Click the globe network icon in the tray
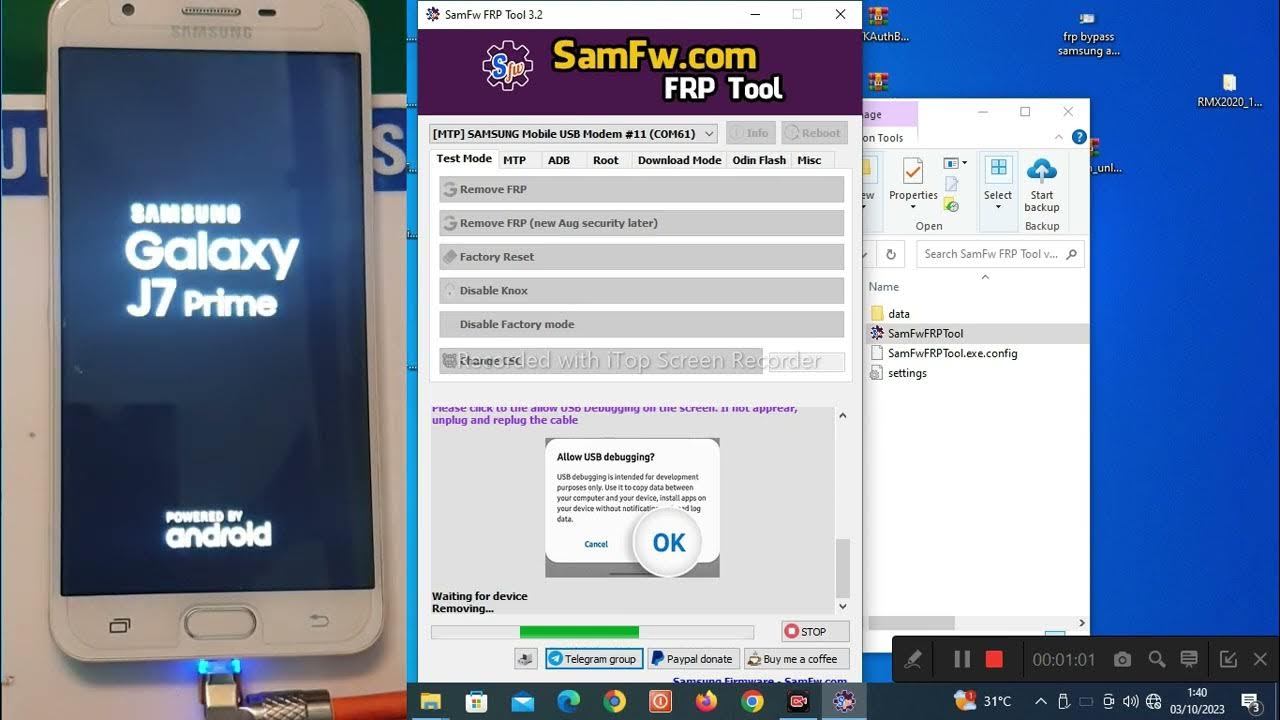The height and width of the screenshot is (720, 1280). [x=1153, y=702]
